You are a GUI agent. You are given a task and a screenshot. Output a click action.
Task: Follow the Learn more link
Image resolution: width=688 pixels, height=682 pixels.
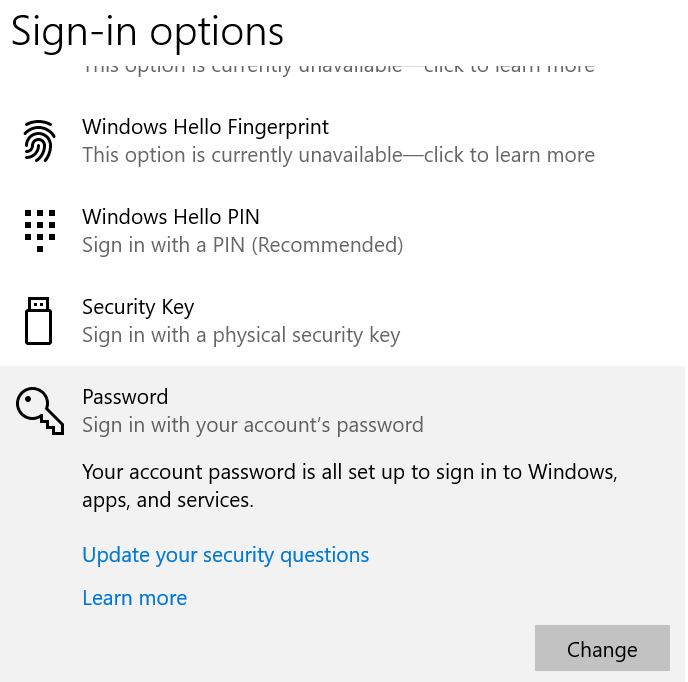point(134,598)
